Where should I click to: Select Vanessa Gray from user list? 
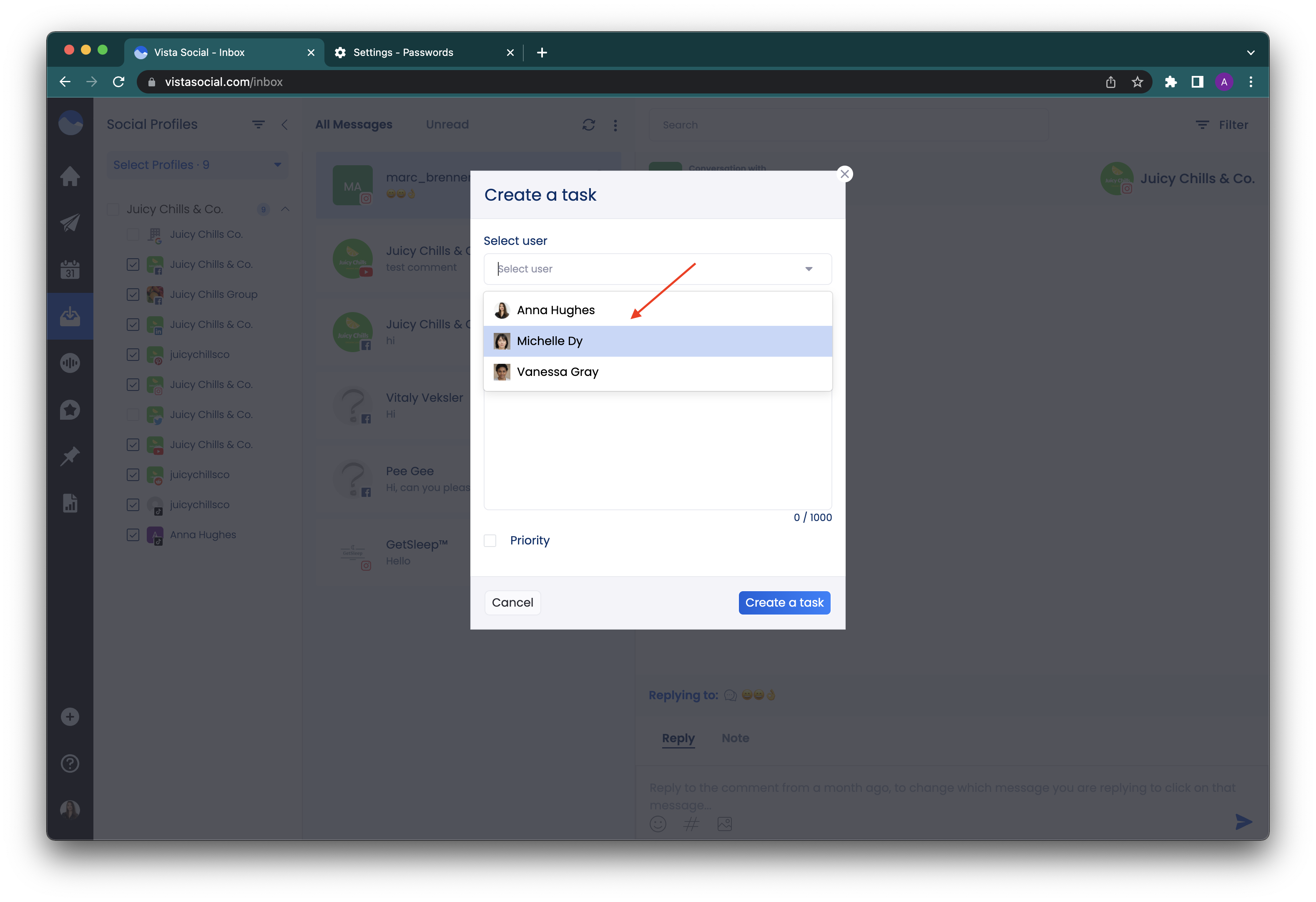pos(658,372)
